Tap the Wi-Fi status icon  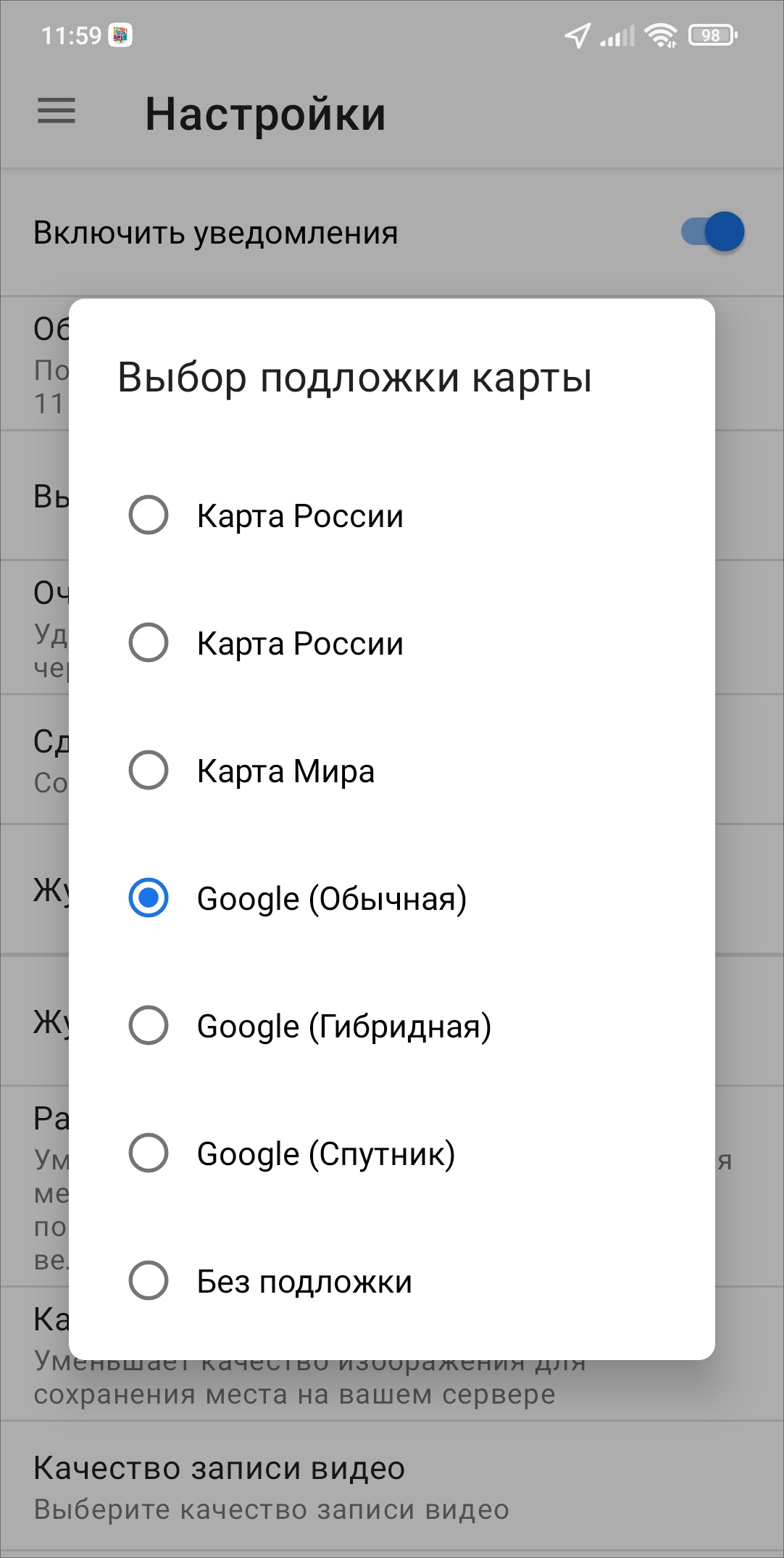click(661, 35)
